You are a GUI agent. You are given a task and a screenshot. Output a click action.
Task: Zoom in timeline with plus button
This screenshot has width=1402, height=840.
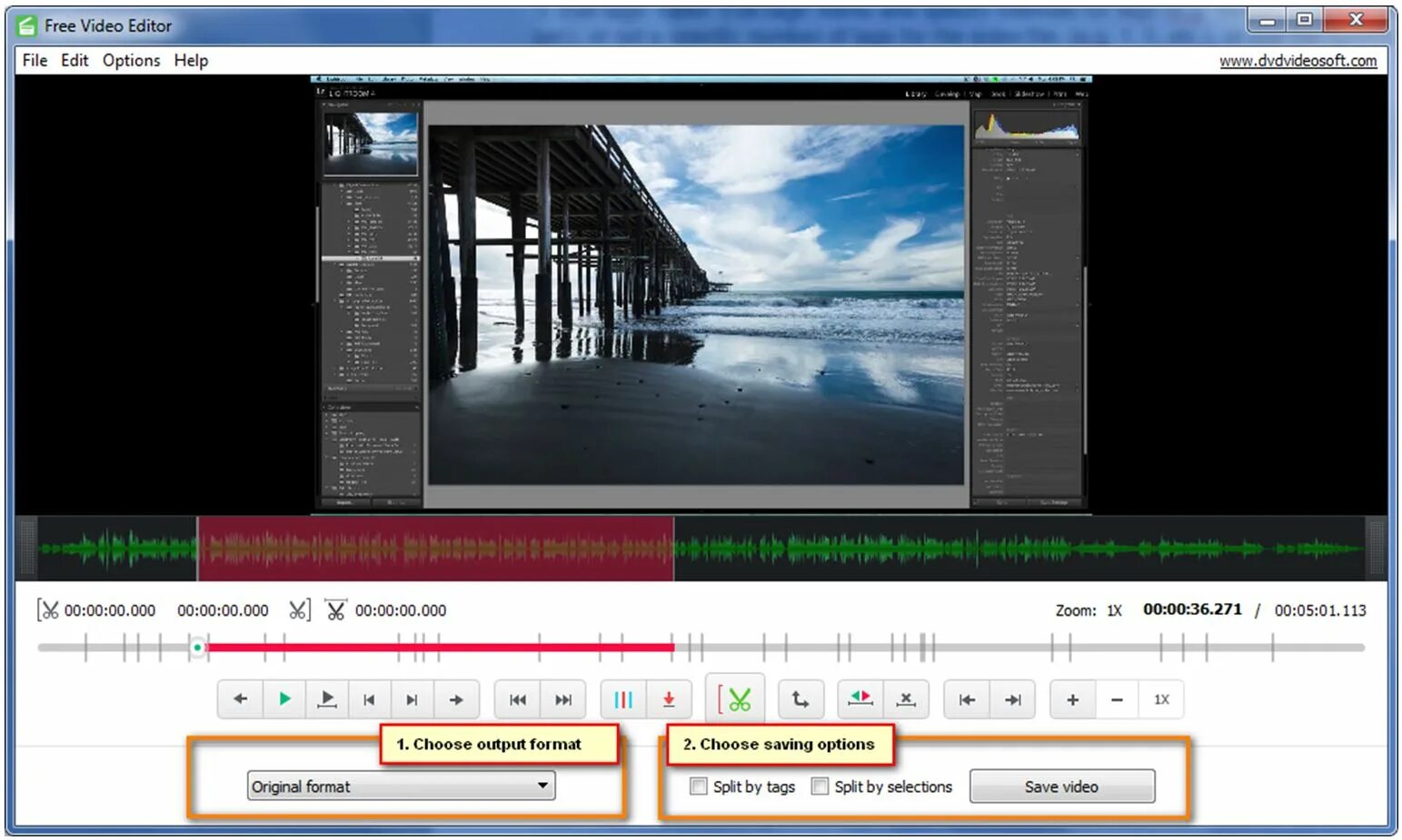click(x=1073, y=699)
